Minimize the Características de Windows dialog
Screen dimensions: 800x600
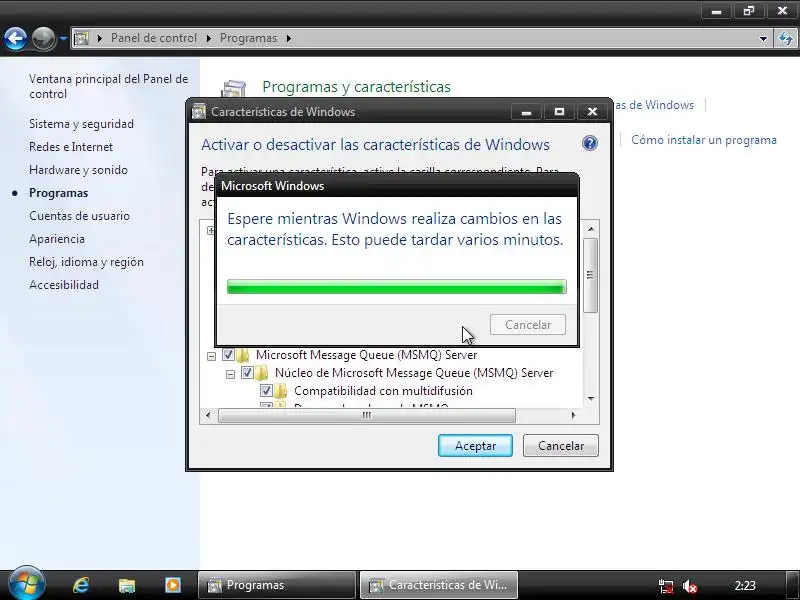527,112
